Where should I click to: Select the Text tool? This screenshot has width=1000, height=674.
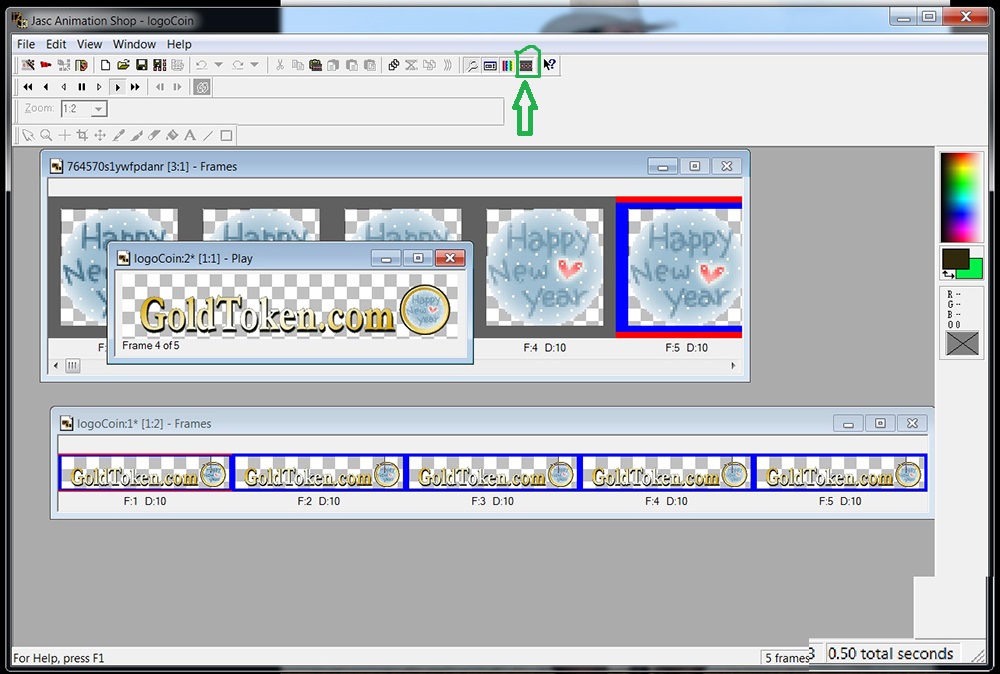[190, 135]
